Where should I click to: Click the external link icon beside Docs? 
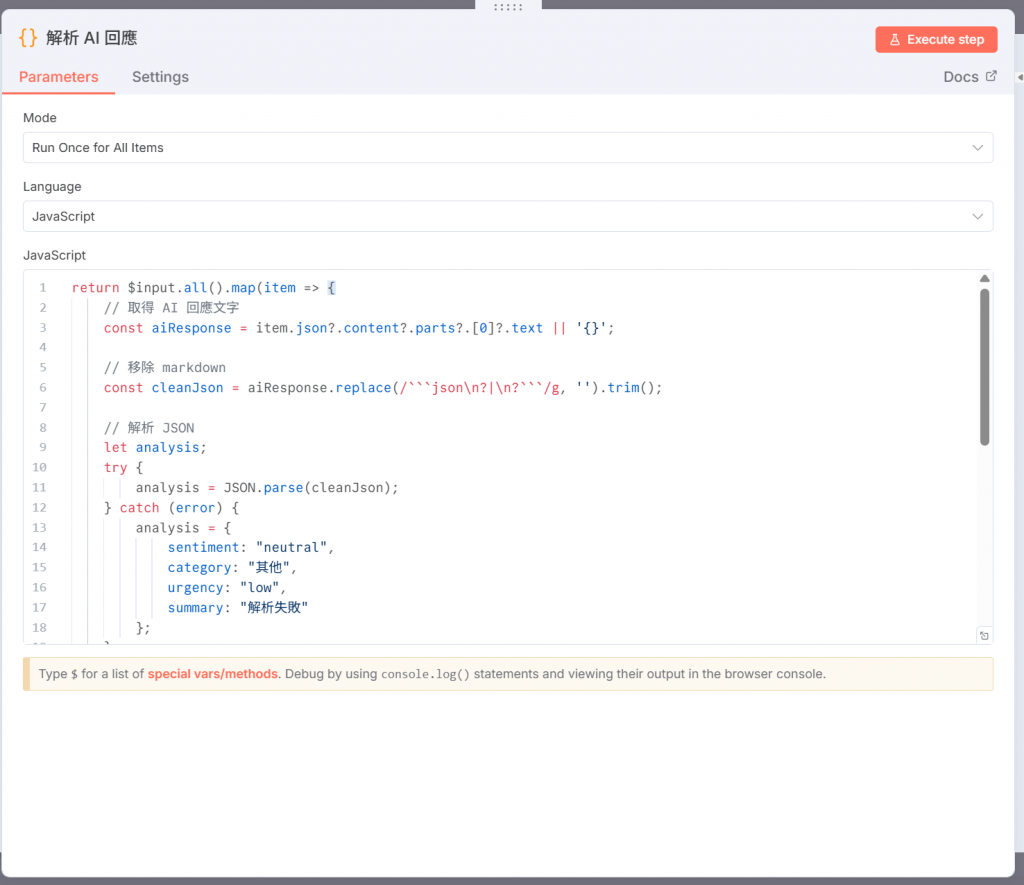point(991,76)
